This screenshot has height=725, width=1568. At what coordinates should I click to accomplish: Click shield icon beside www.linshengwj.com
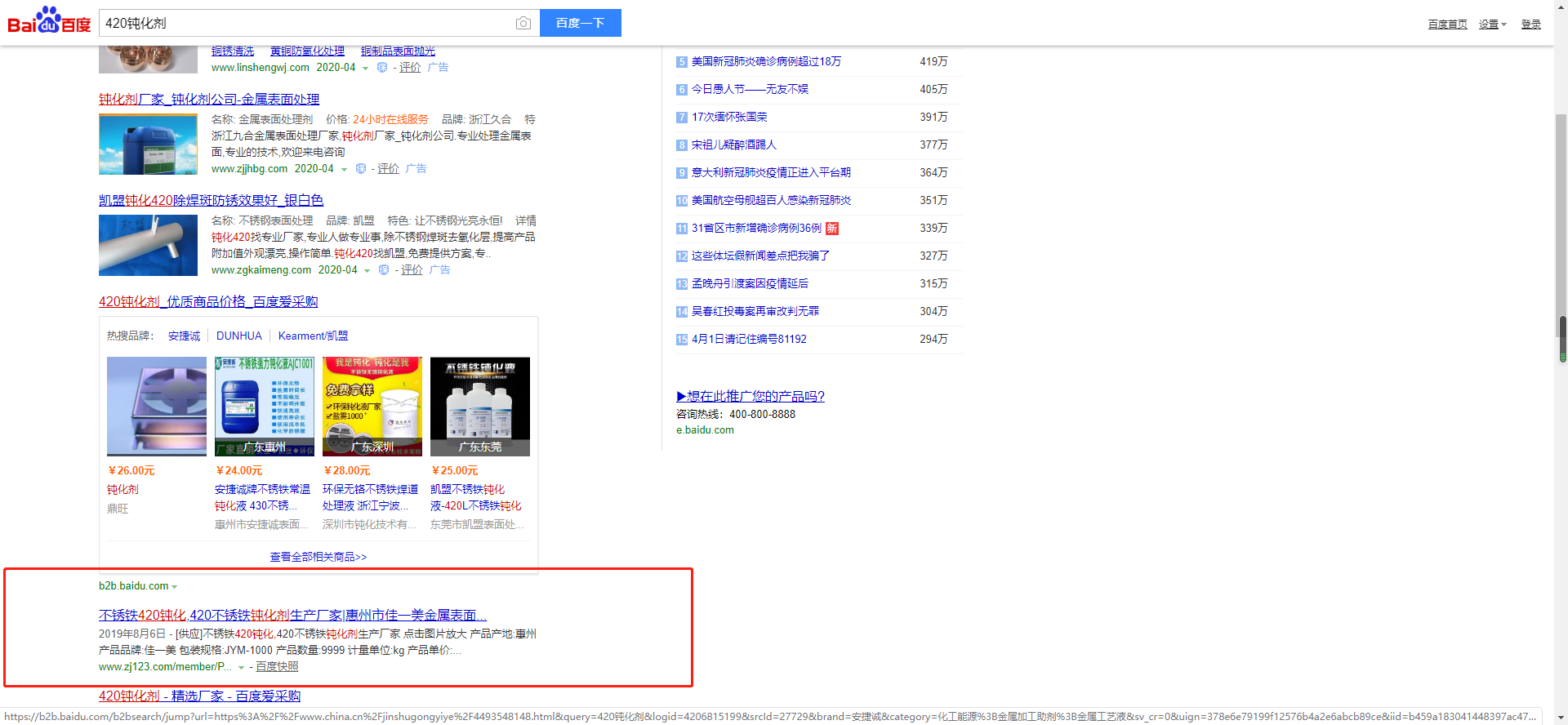[382, 68]
